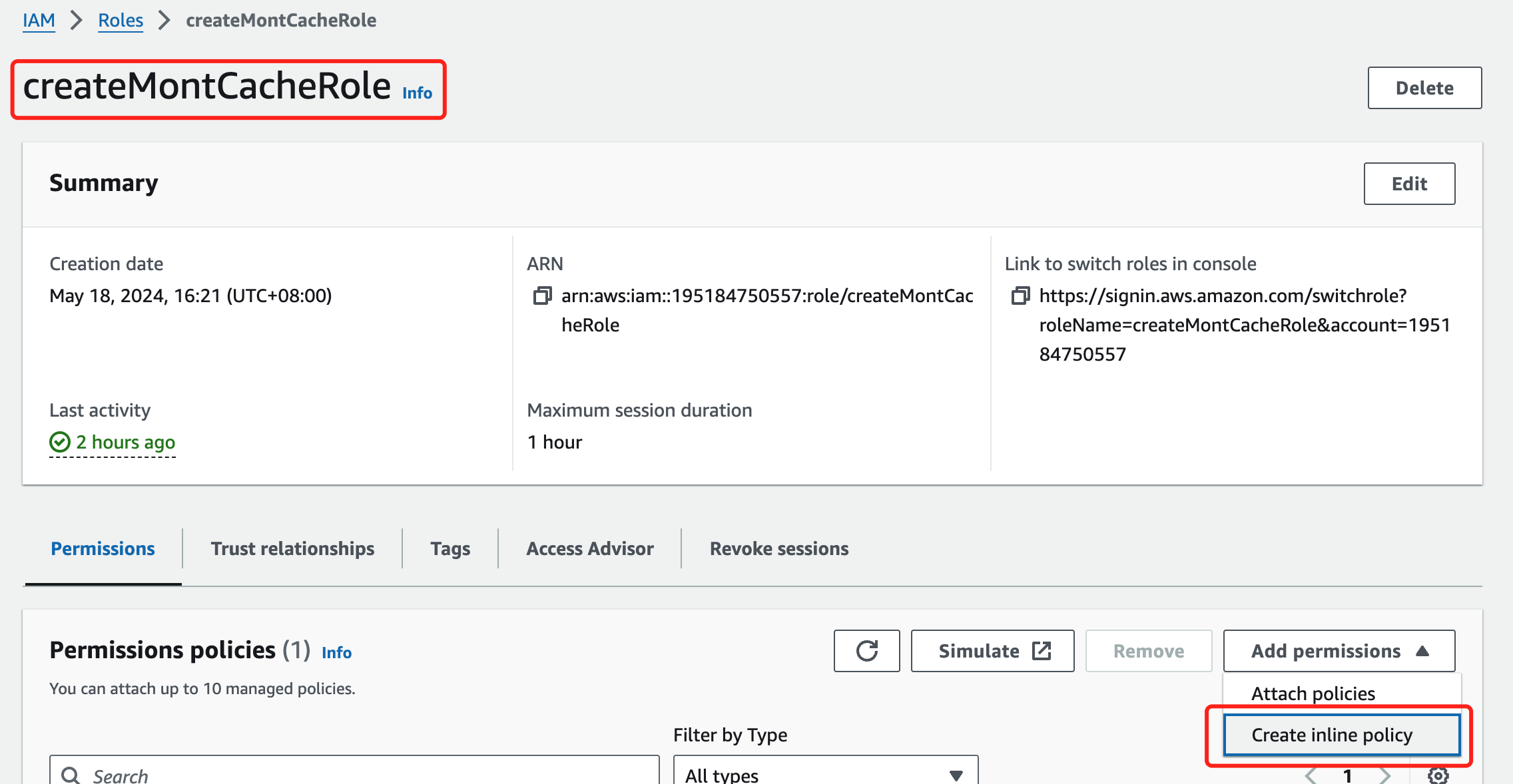Expand the Add permissions dropdown
This screenshot has width=1513, height=784.
1339,650
